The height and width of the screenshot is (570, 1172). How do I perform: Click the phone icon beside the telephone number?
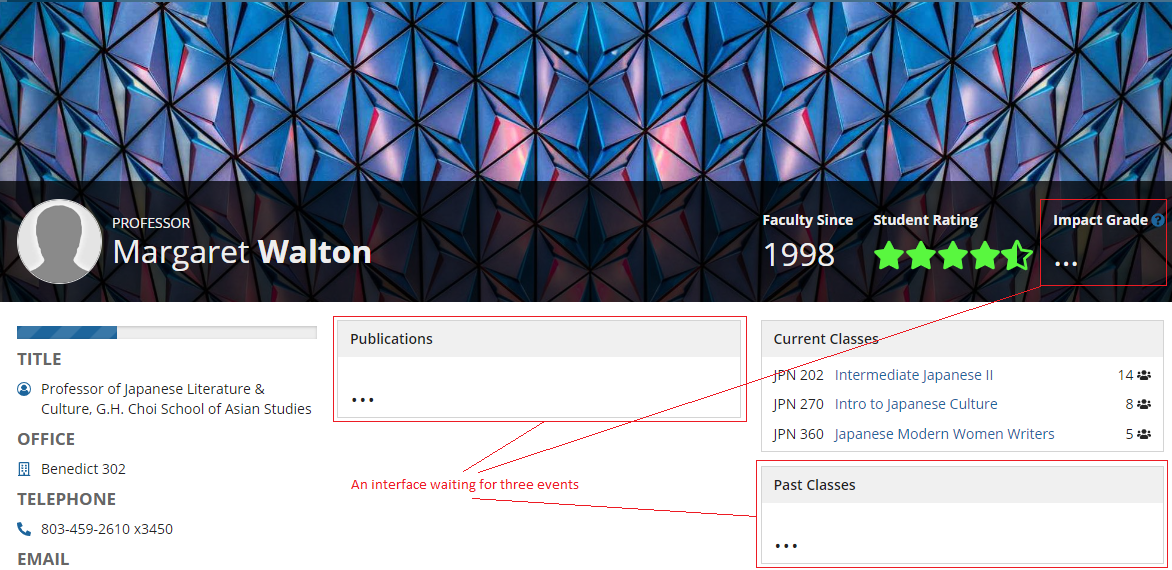[25, 529]
